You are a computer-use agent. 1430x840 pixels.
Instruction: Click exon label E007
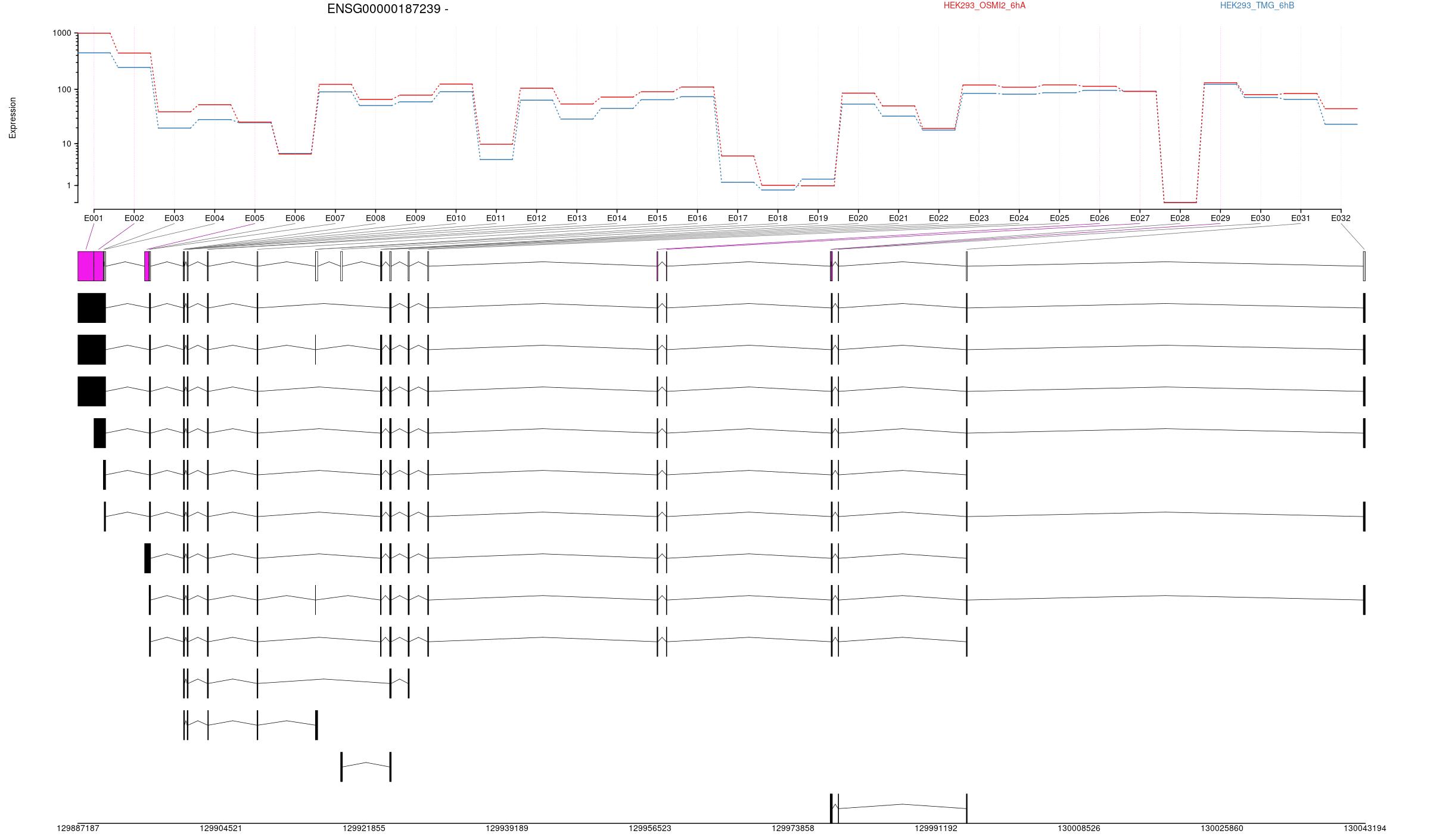[x=335, y=218]
